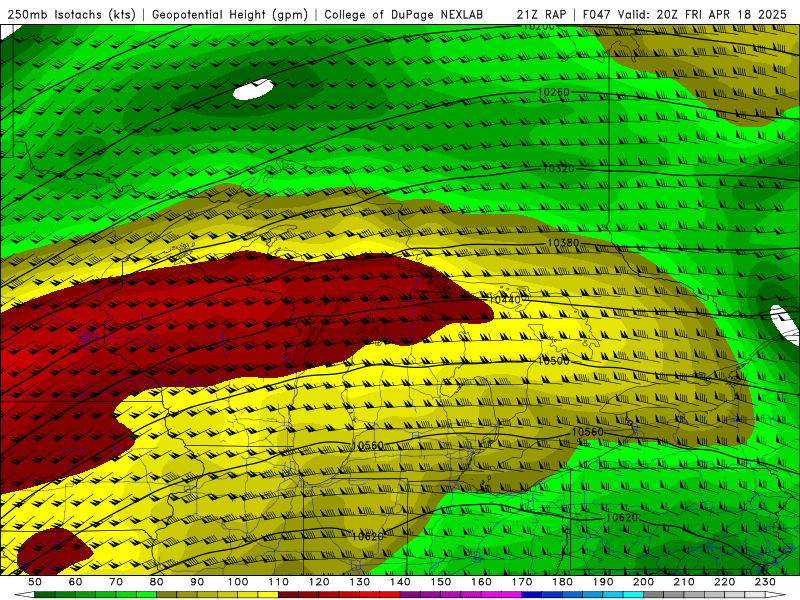This screenshot has width=800, height=600.
Task: Click the 10380 height contour label
Action: 563,243
